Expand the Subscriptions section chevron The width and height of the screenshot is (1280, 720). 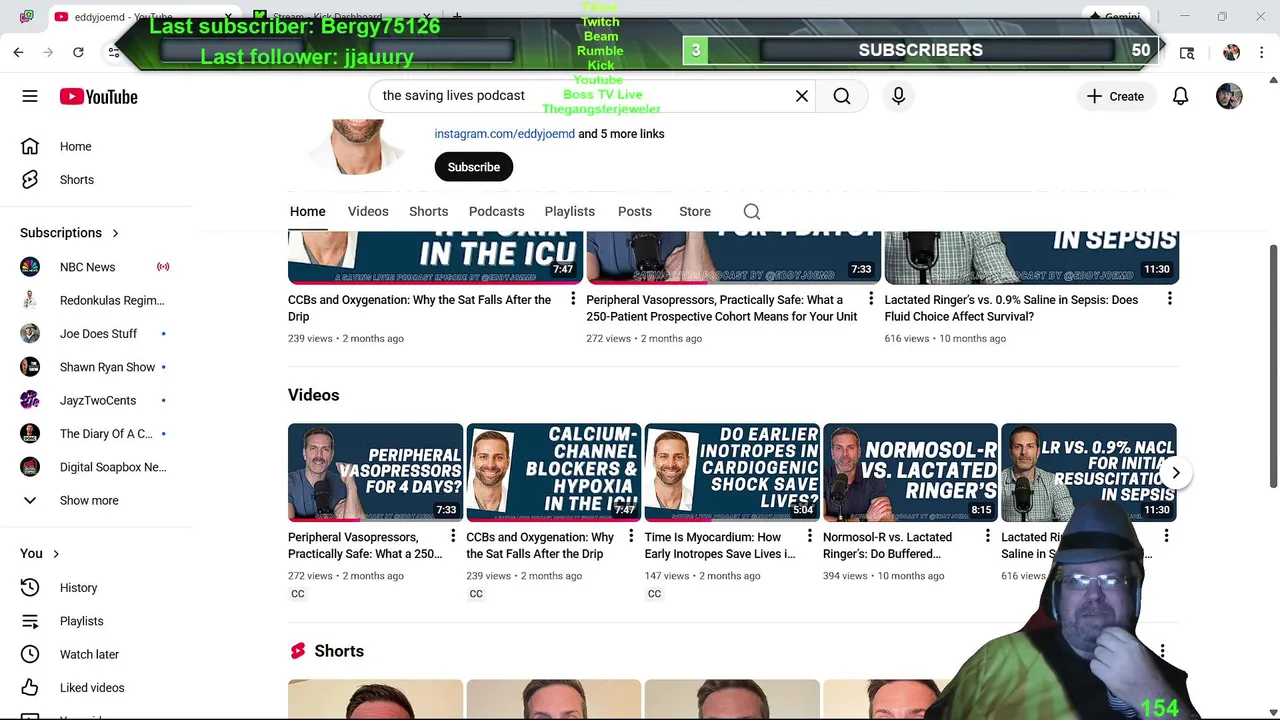(x=115, y=233)
